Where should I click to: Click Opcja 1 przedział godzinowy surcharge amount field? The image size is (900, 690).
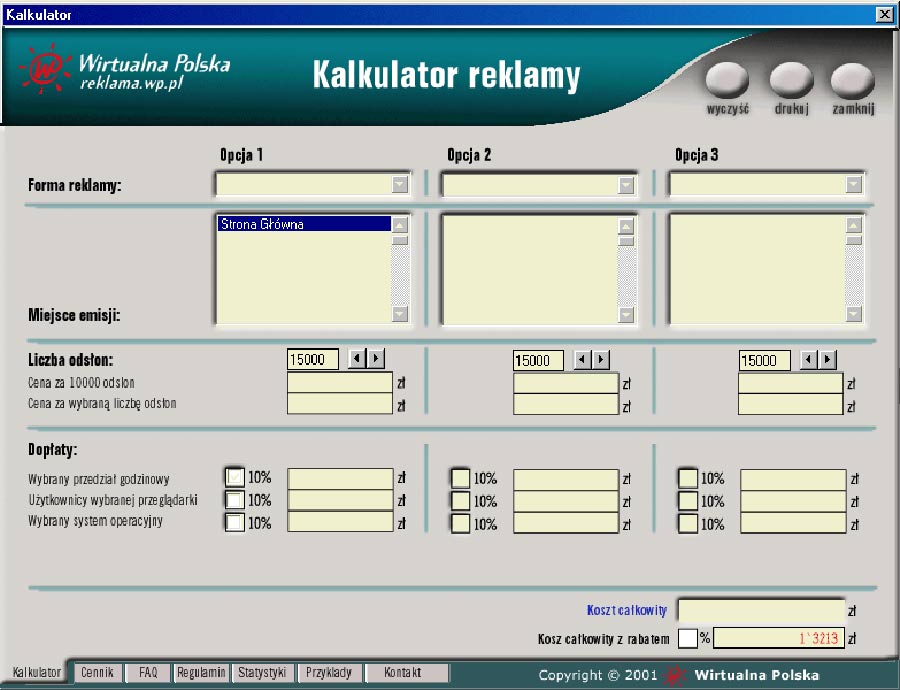tap(340, 478)
